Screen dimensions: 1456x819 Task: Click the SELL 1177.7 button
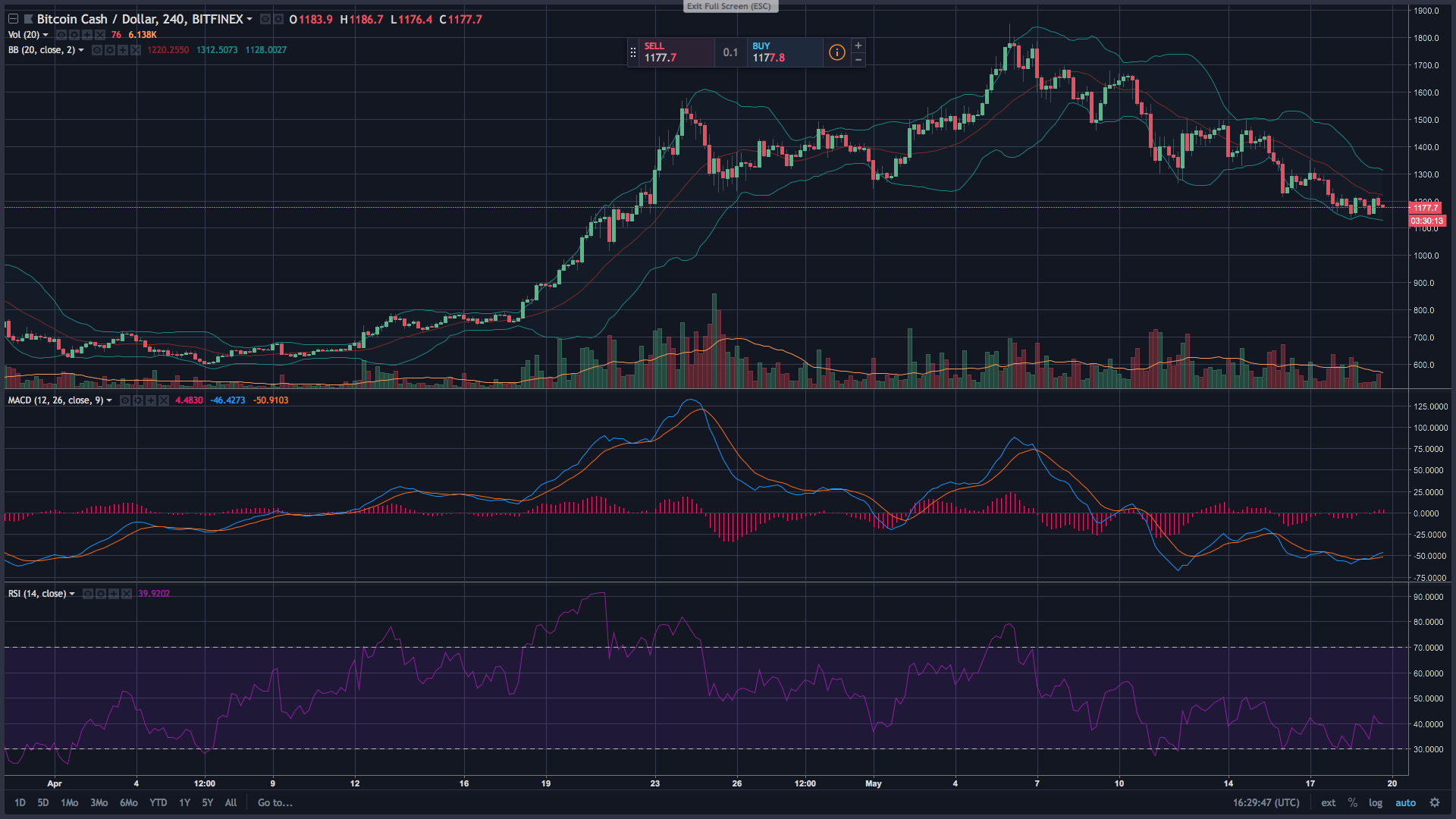pyautogui.click(x=676, y=52)
